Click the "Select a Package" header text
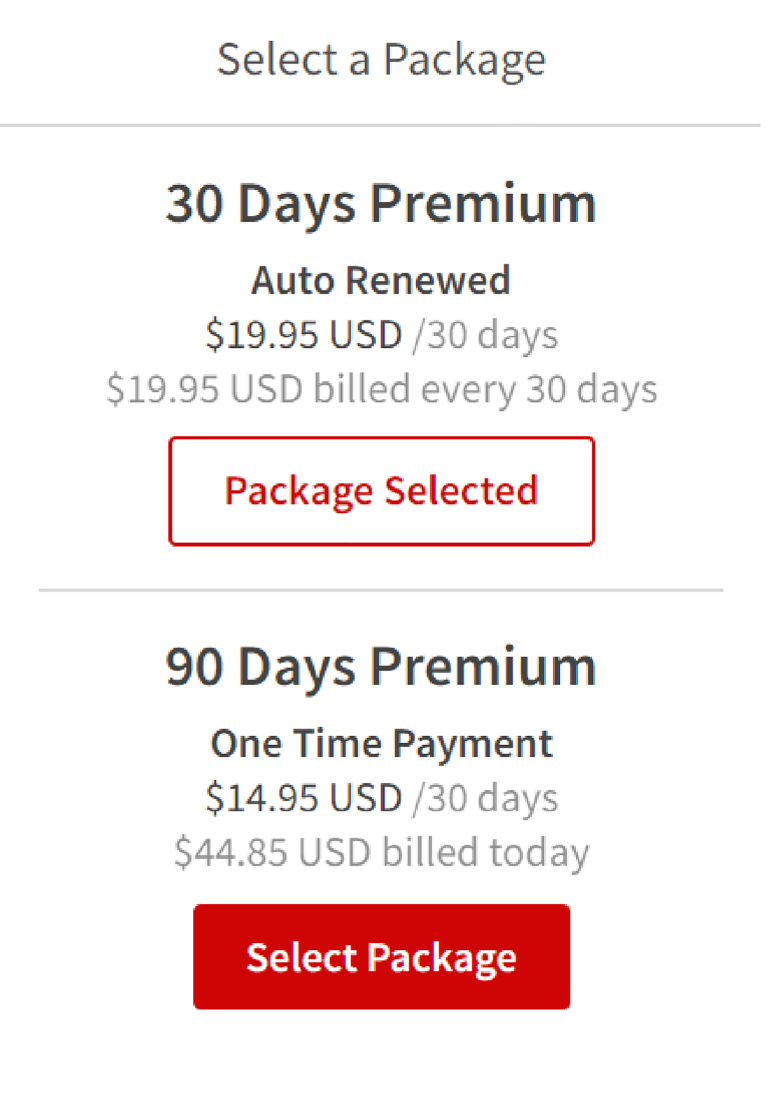 [381, 59]
